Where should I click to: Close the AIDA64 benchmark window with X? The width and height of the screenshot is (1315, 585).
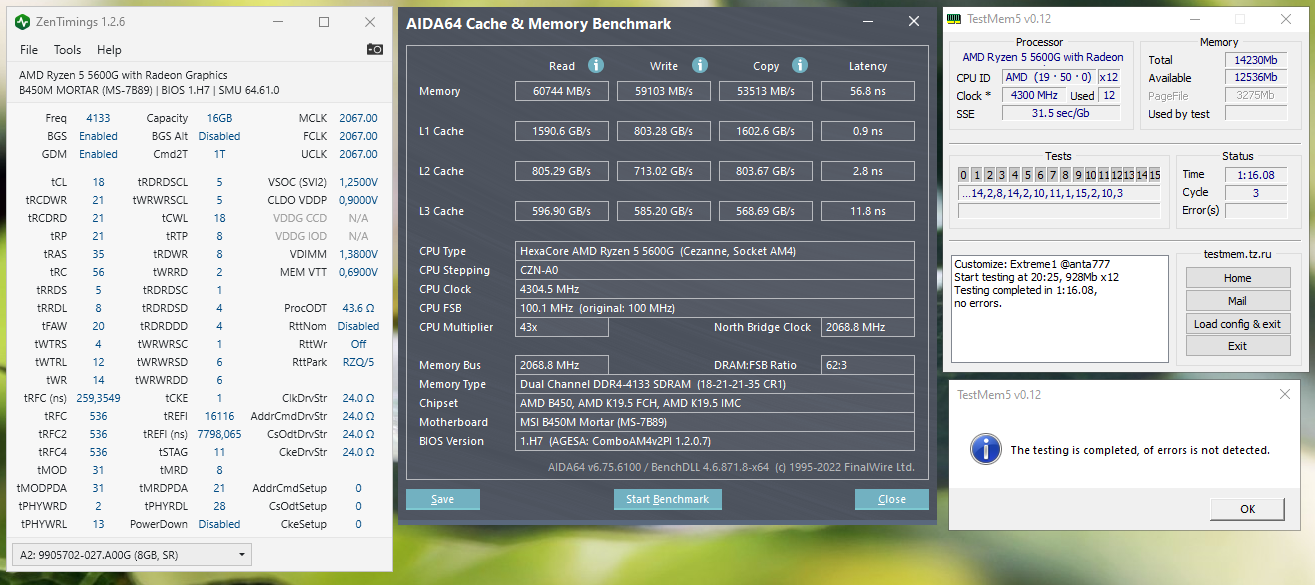coord(912,21)
